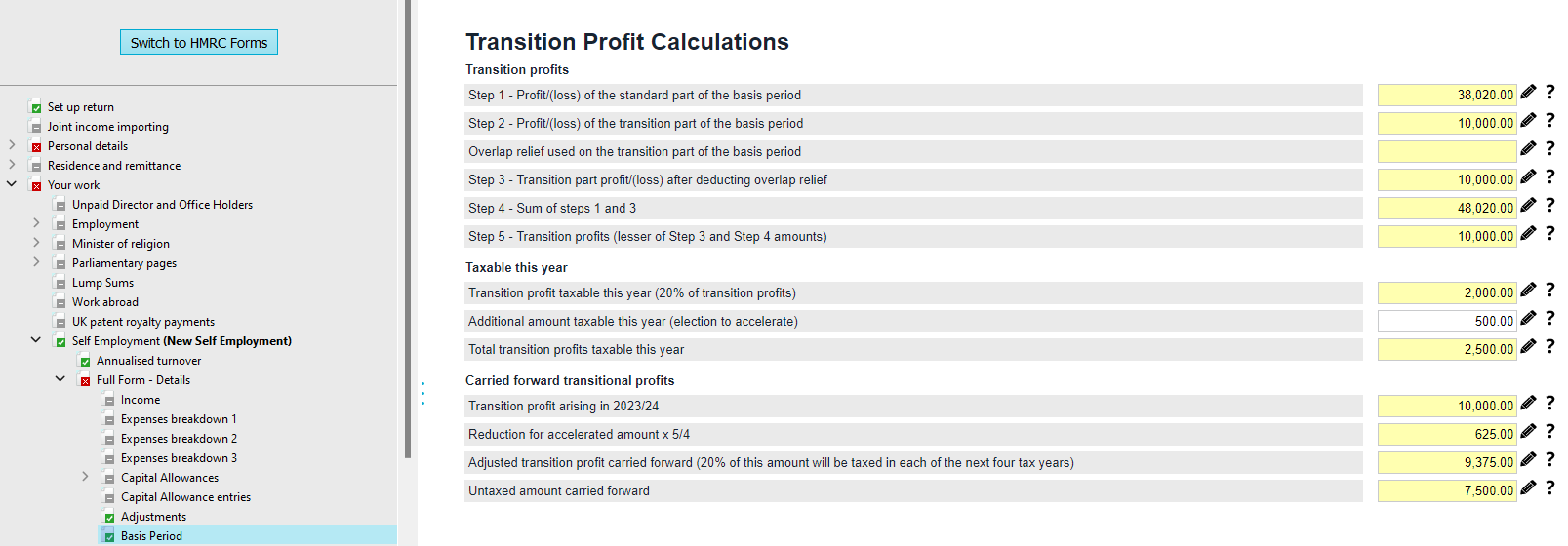Open help for Step 2 transition part
Viewport: 1568px width, 546px height.
pyautogui.click(x=1549, y=120)
